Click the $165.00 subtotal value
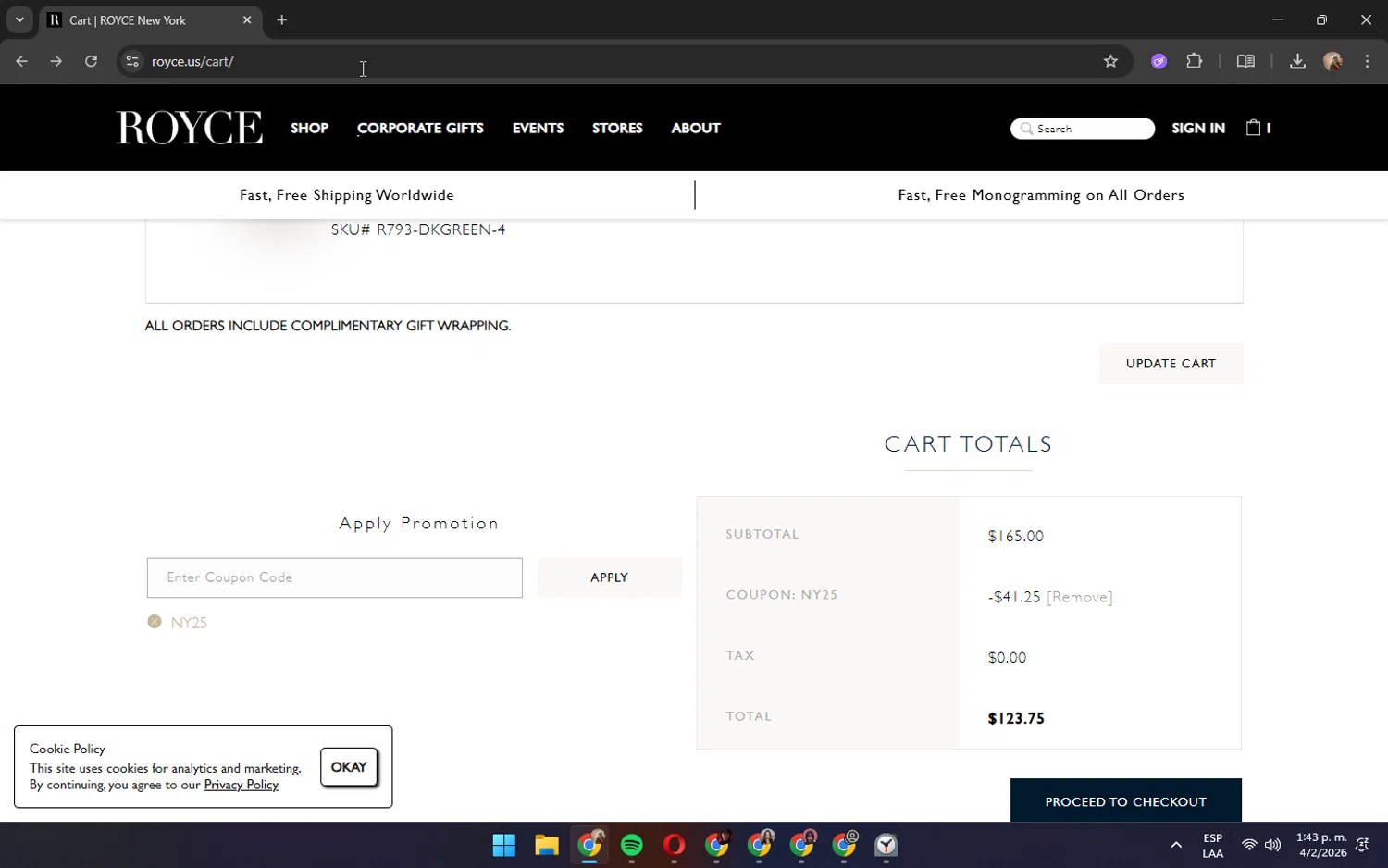 point(1016,536)
